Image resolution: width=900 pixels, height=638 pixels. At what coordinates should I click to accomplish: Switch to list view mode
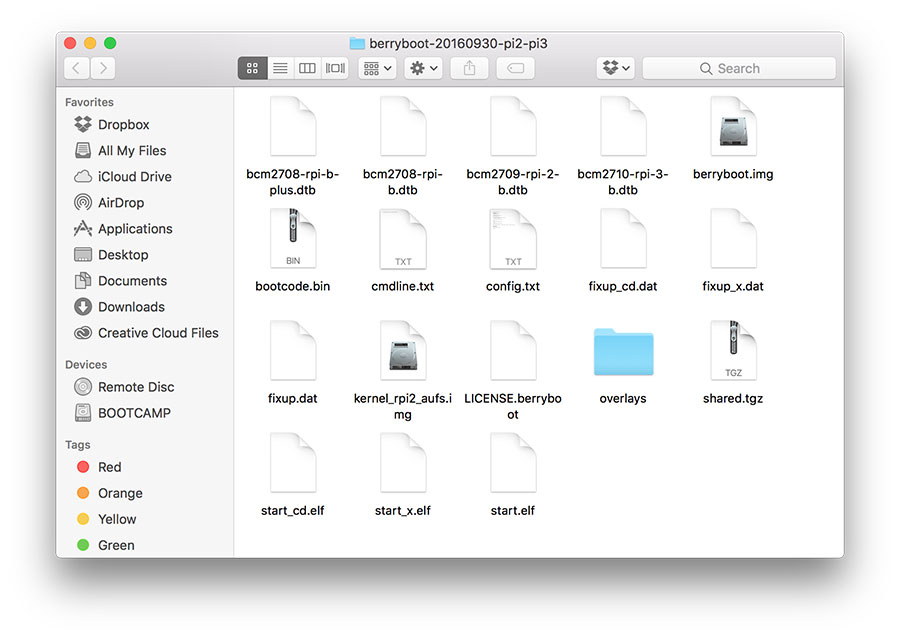click(x=280, y=68)
